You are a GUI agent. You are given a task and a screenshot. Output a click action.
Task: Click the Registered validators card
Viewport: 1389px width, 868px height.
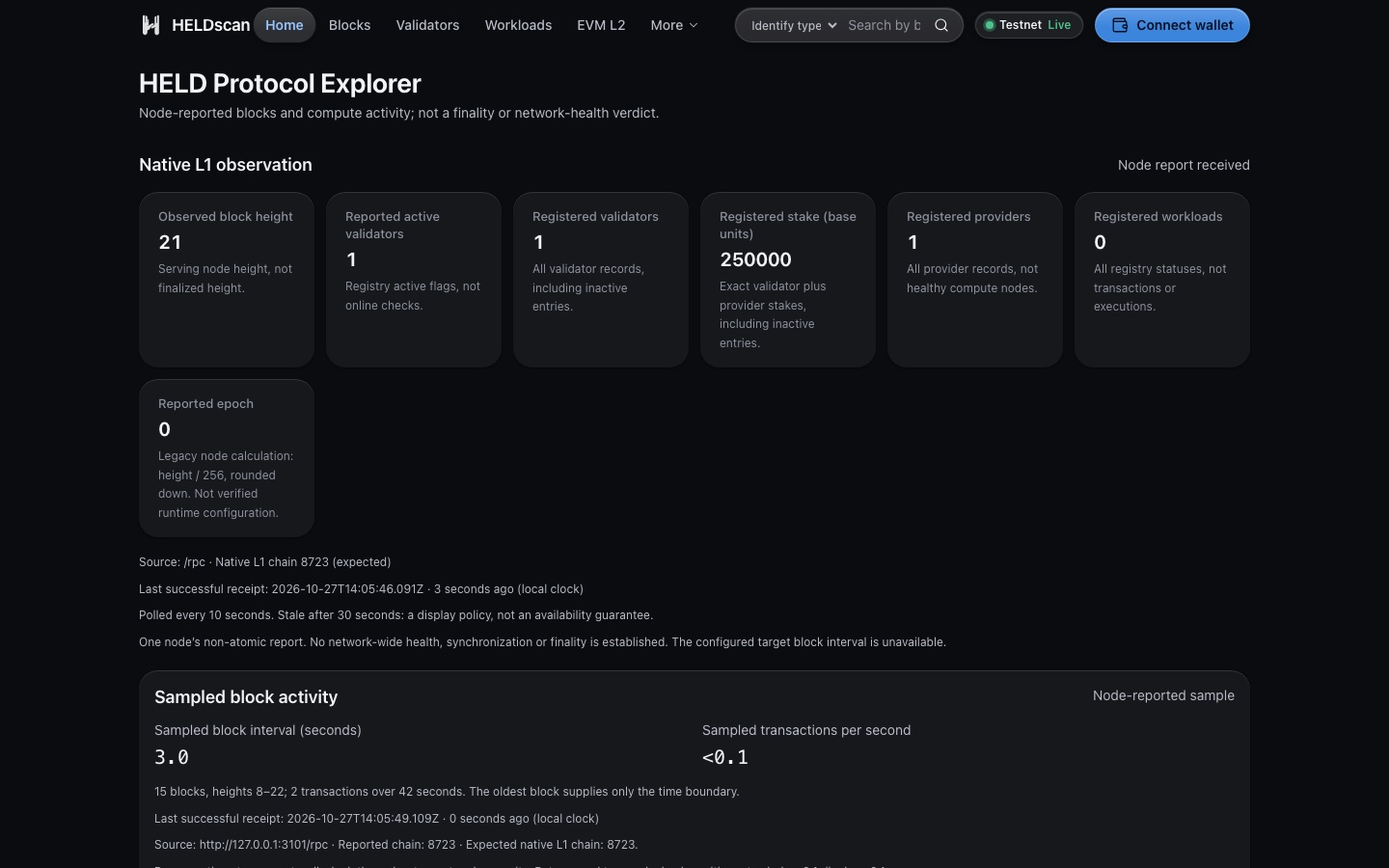[601, 280]
